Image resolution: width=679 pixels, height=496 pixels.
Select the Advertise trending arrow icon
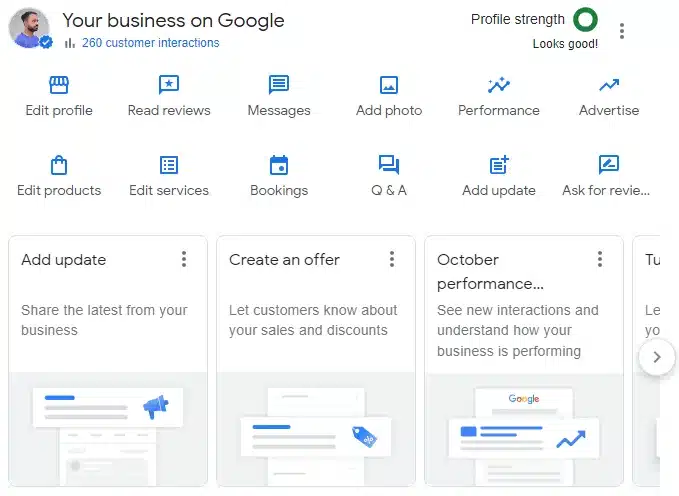pos(609,85)
